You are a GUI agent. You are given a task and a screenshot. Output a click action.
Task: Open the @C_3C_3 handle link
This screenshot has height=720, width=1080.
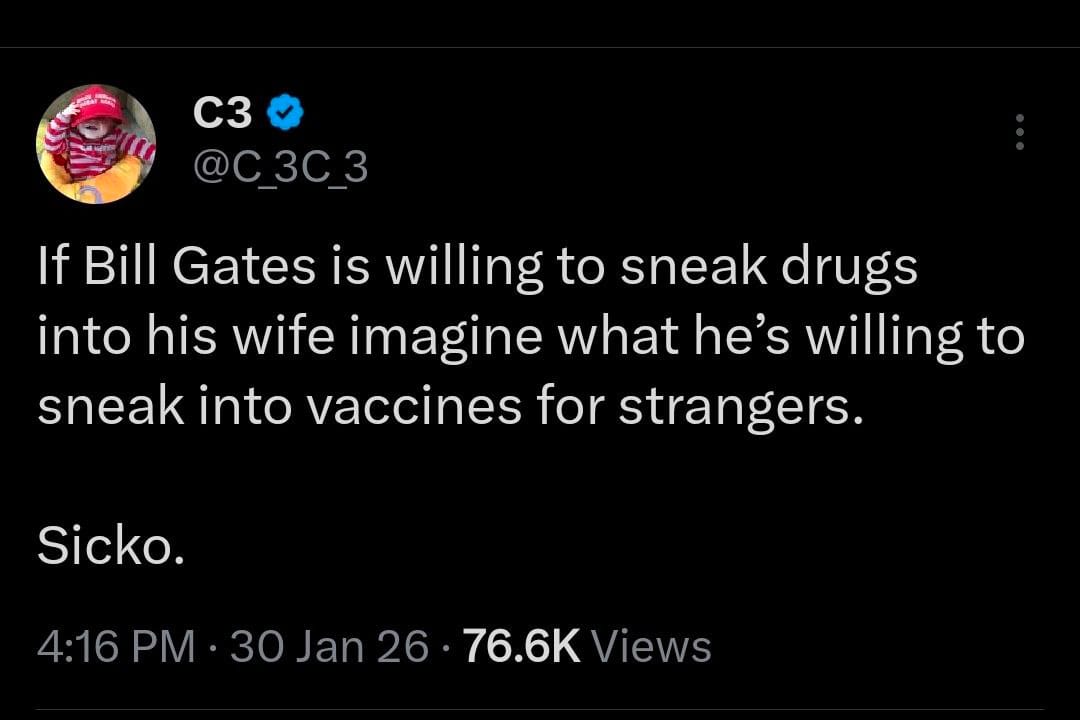280,168
